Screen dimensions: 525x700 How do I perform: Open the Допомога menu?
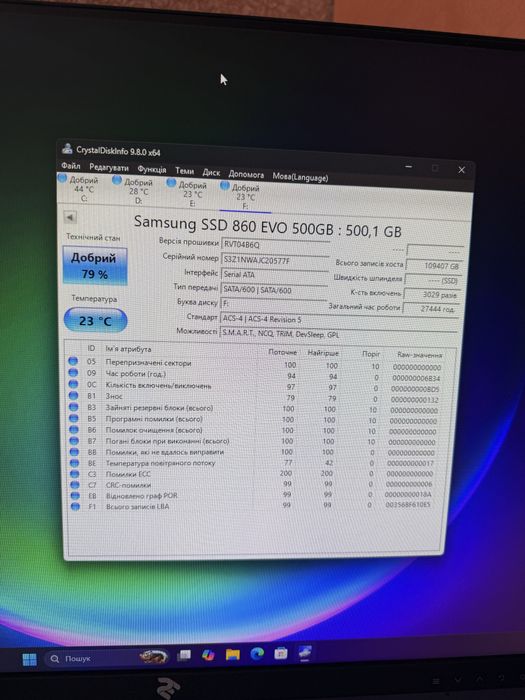(246, 174)
